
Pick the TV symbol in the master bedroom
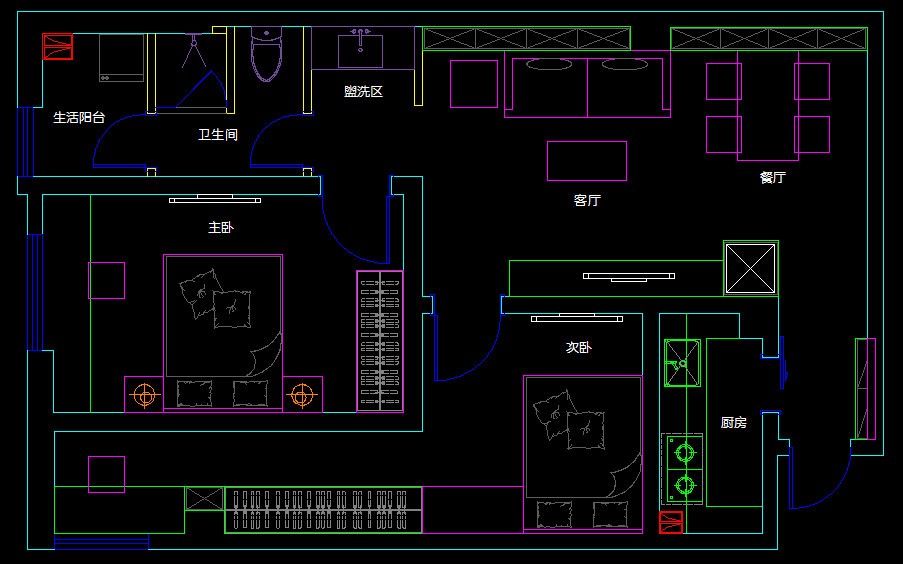215,199
